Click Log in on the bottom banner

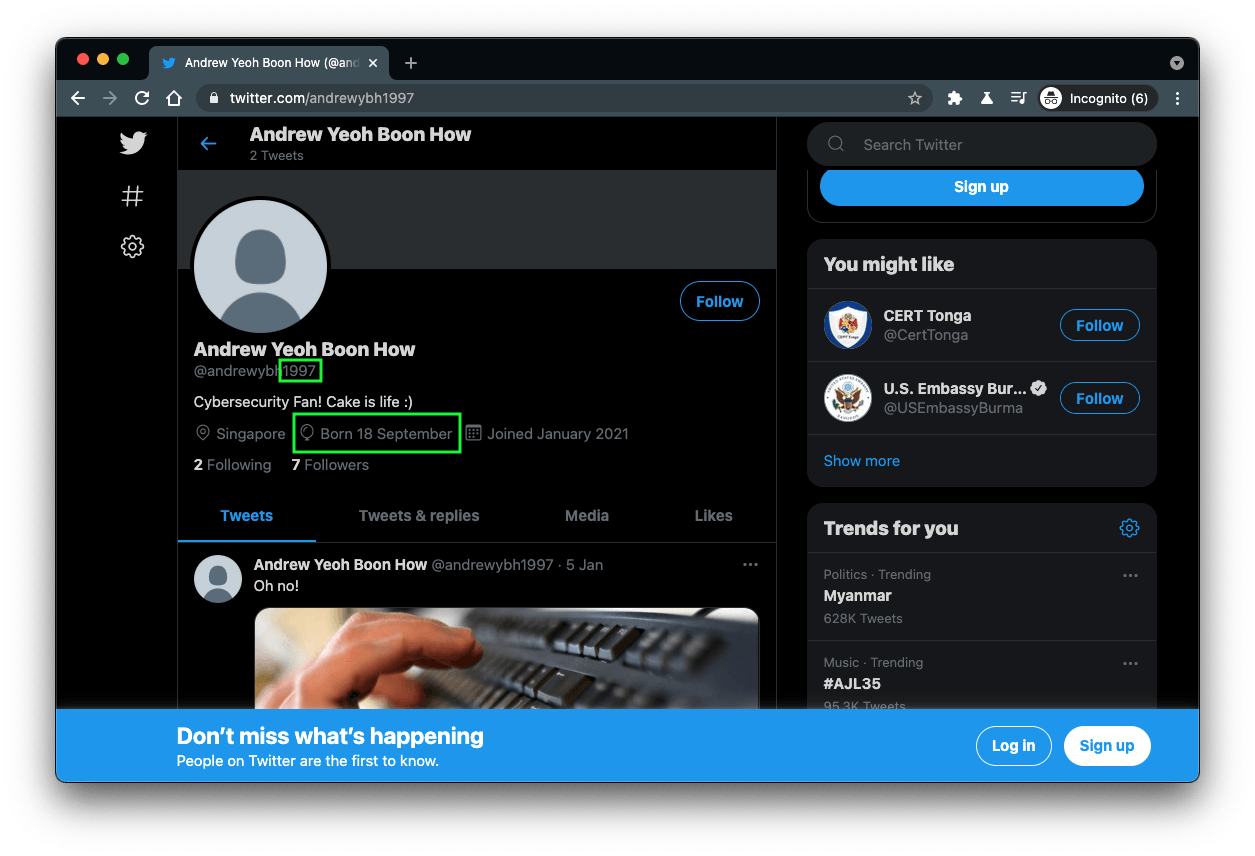pos(1013,746)
